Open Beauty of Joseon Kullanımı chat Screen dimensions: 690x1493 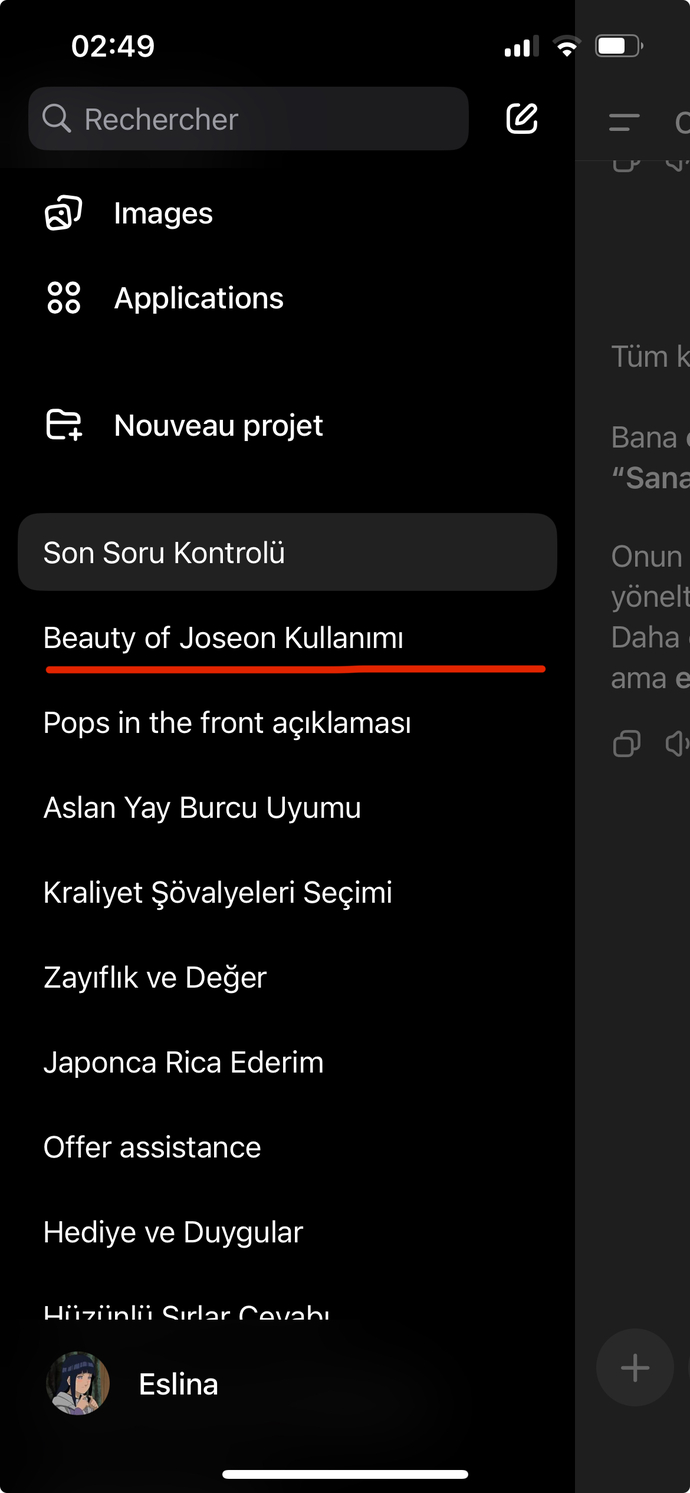tap(223, 638)
